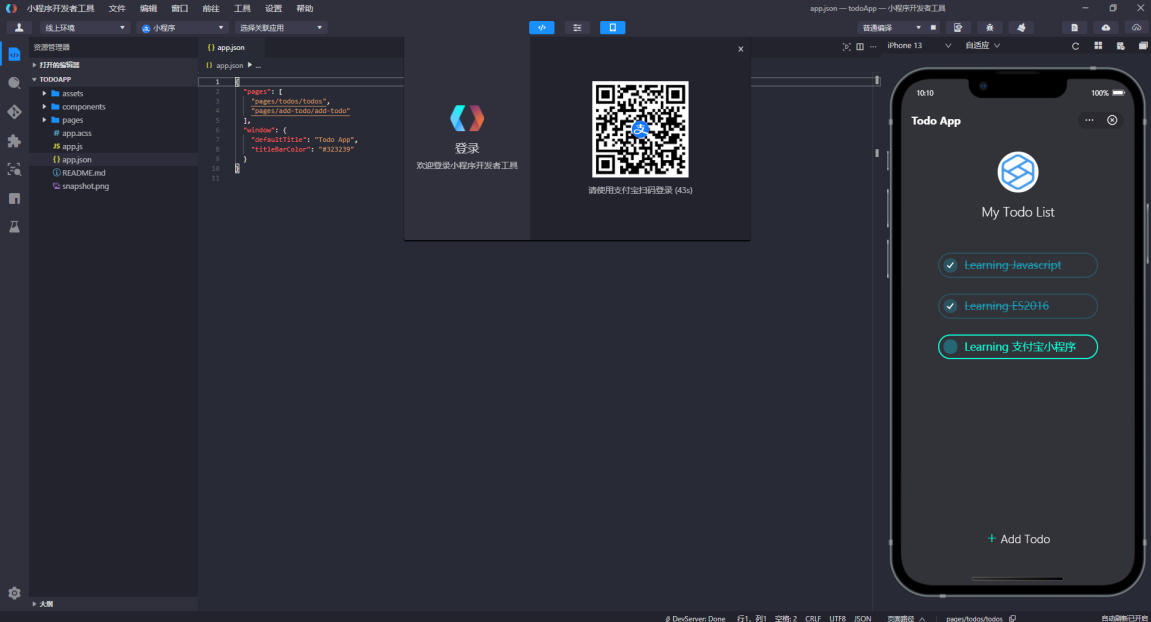
Task: Open the 线上环境 environment dropdown
Action: pyautogui.click(x=84, y=28)
